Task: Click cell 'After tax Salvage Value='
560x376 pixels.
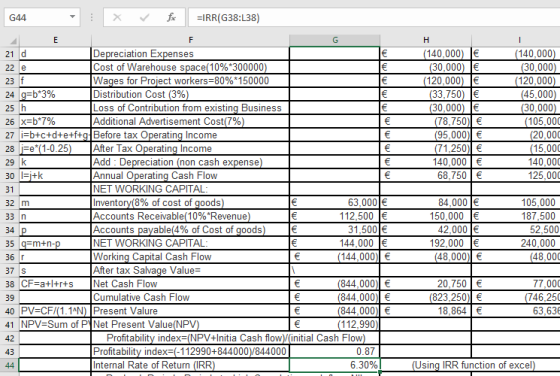Action: 190,270
